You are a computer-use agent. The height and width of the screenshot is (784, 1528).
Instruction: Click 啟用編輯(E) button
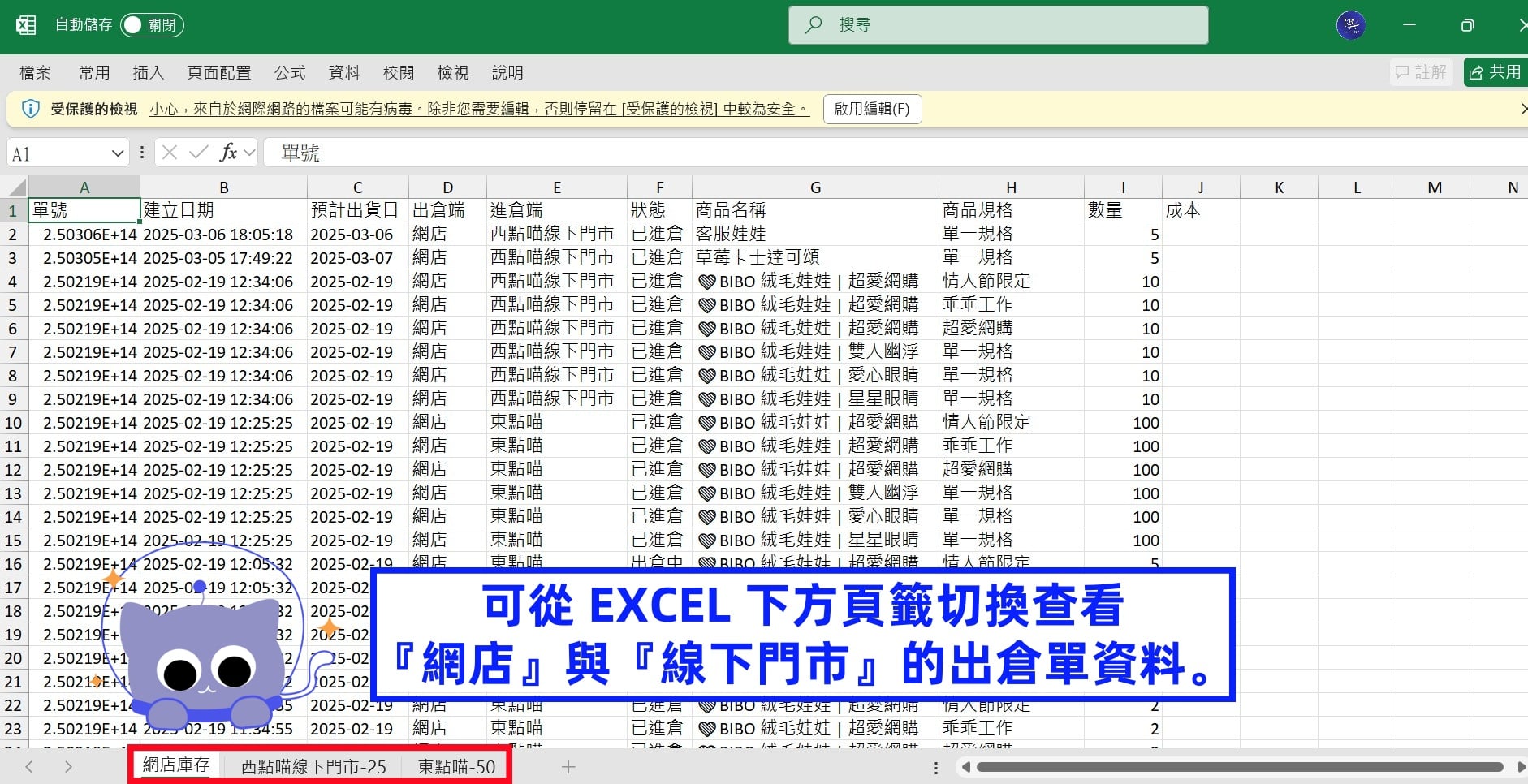point(872,109)
